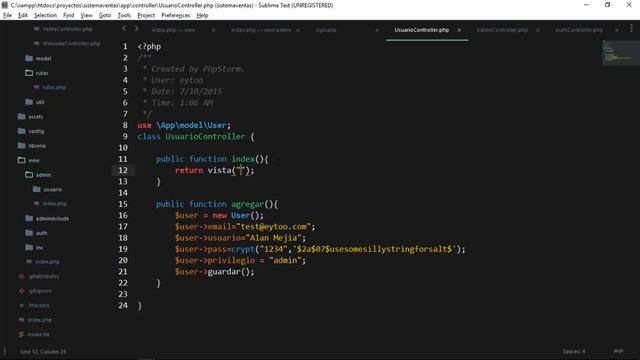Screen dimensions: 640x360
Task: Expand the auth folder
Action: point(41,233)
